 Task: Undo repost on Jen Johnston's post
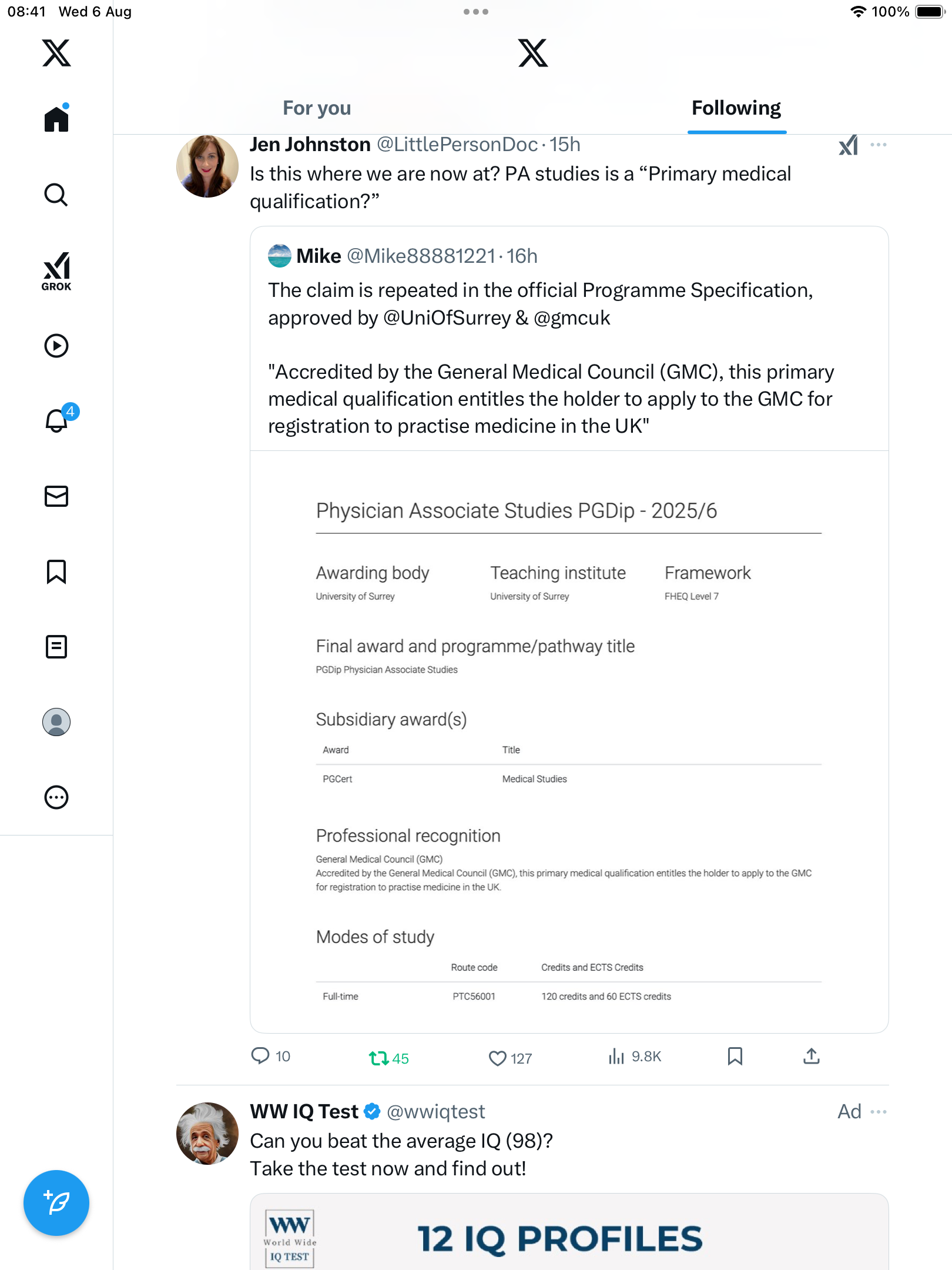tap(378, 1058)
